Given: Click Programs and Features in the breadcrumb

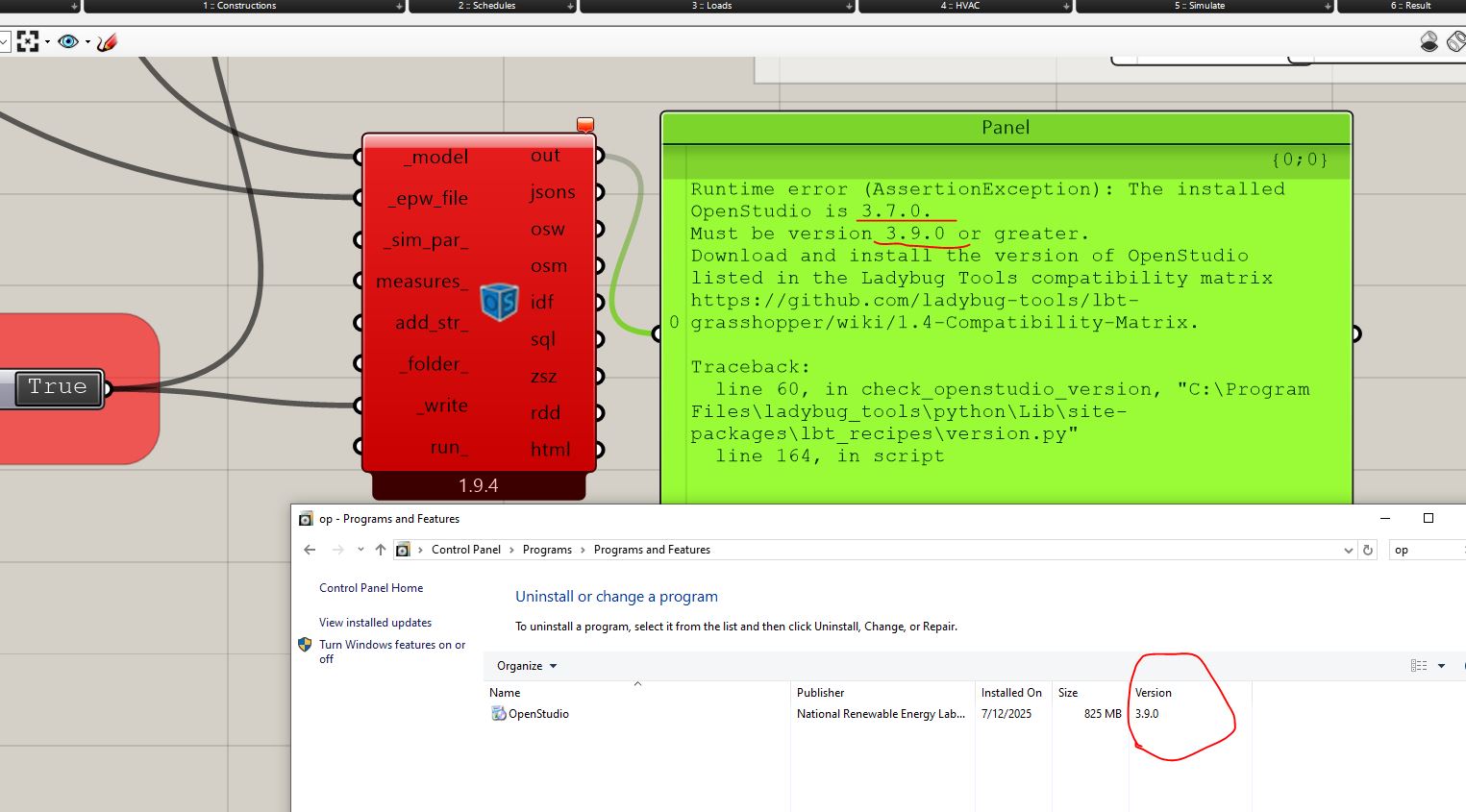Looking at the screenshot, I should coord(652,550).
